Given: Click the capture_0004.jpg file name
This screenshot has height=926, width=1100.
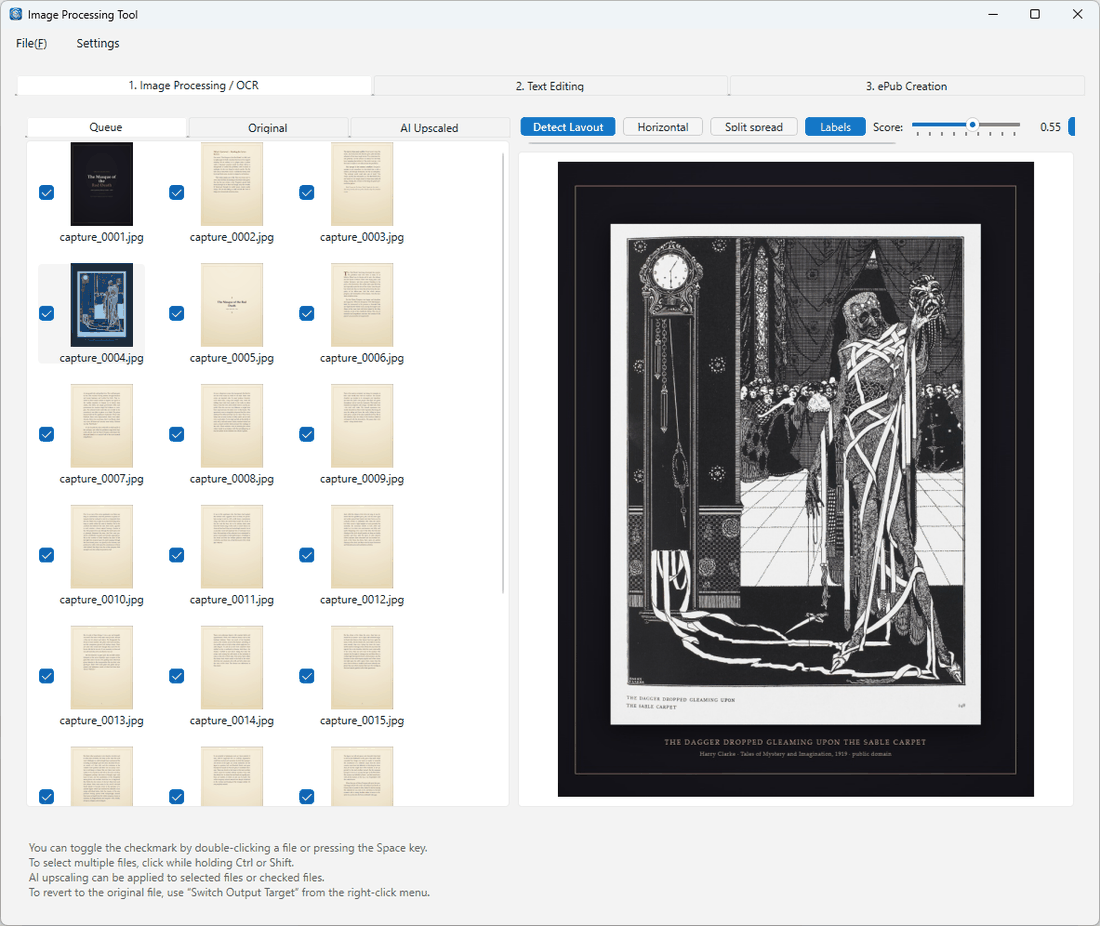Looking at the screenshot, I should pos(102,358).
